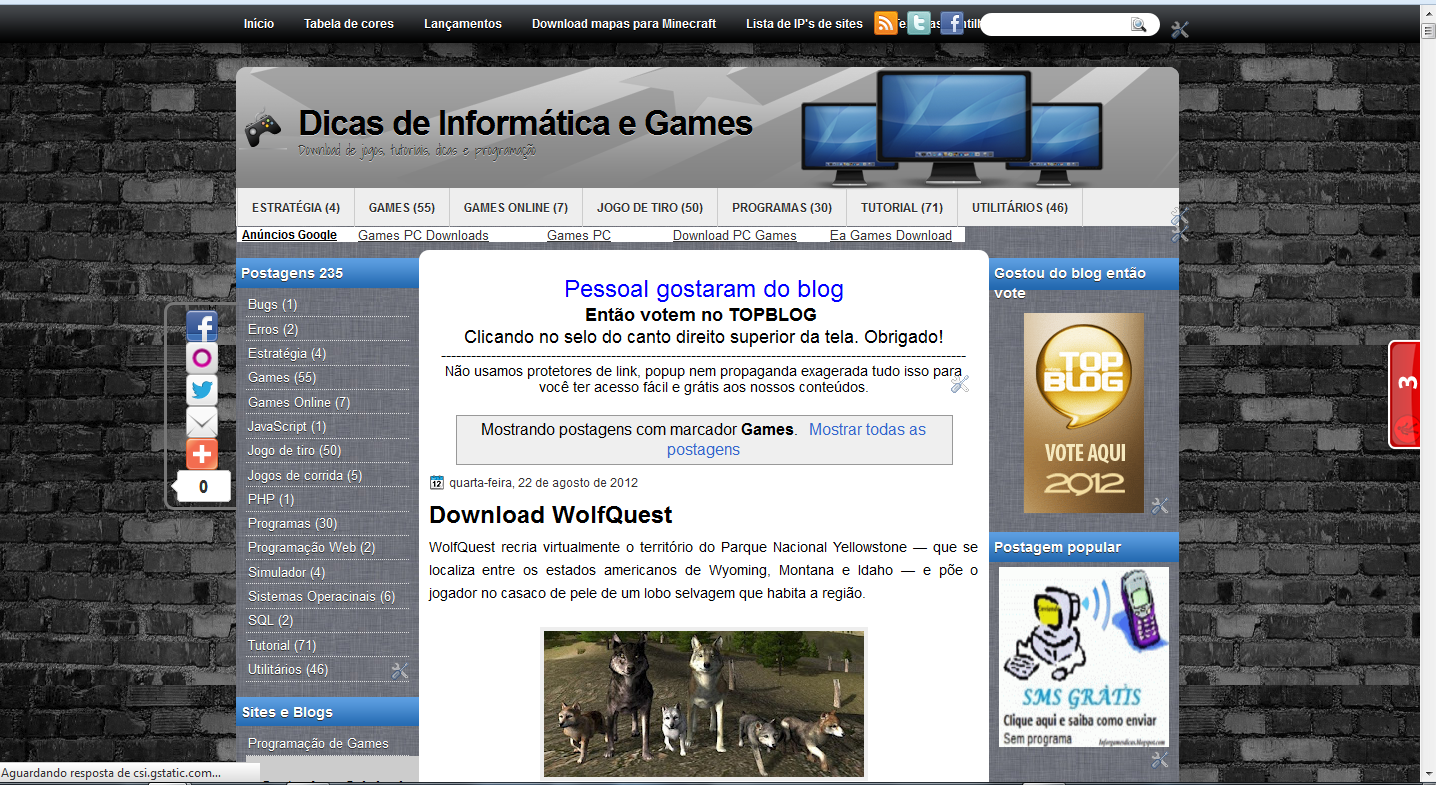The width and height of the screenshot is (1436, 785).
Task: Open the Jogo de tiro (50) sidebar label
Action: pyautogui.click(x=295, y=451)
